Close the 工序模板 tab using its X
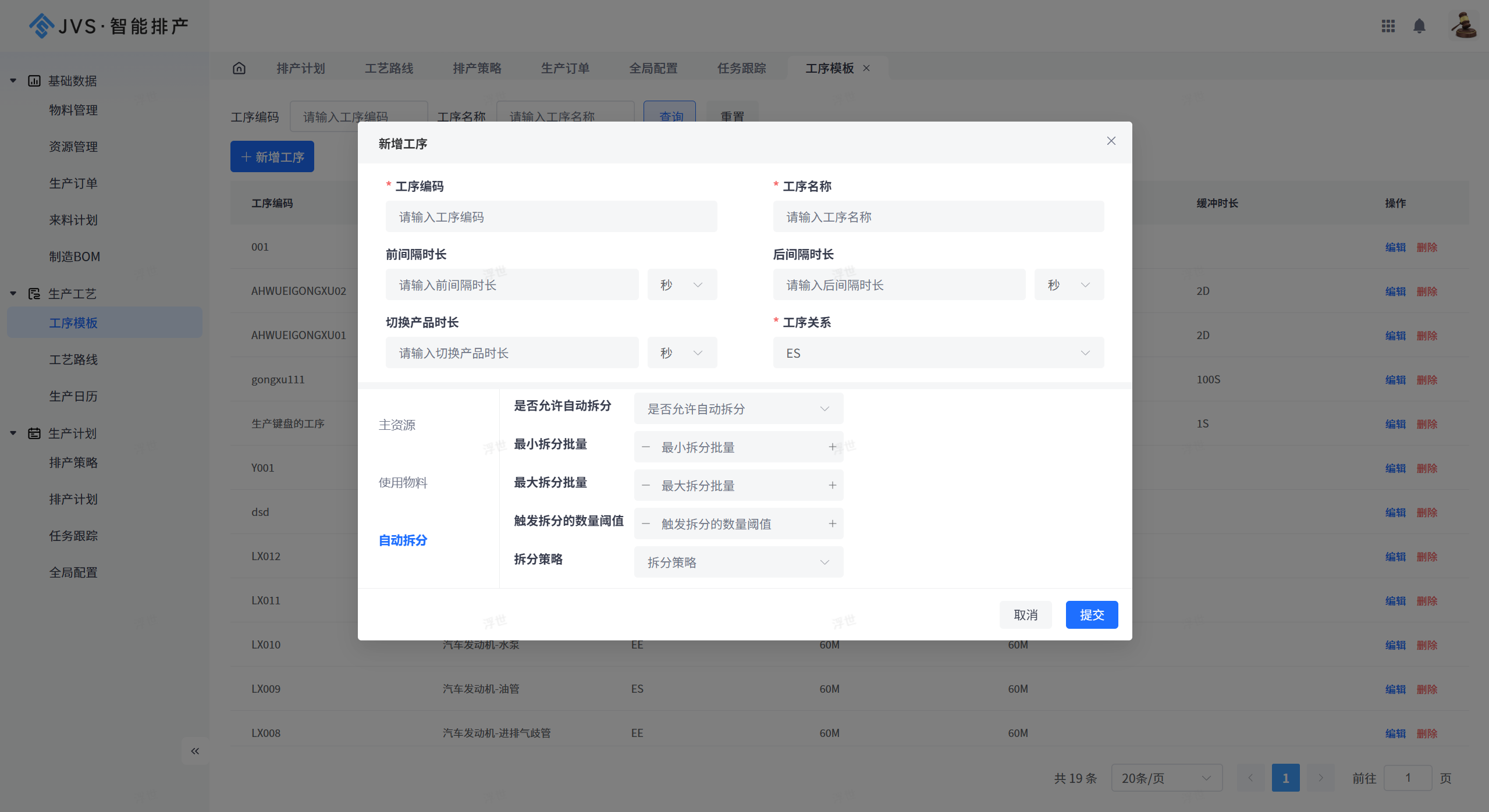The image size is (1489, 812). click(x=866, y=69)
